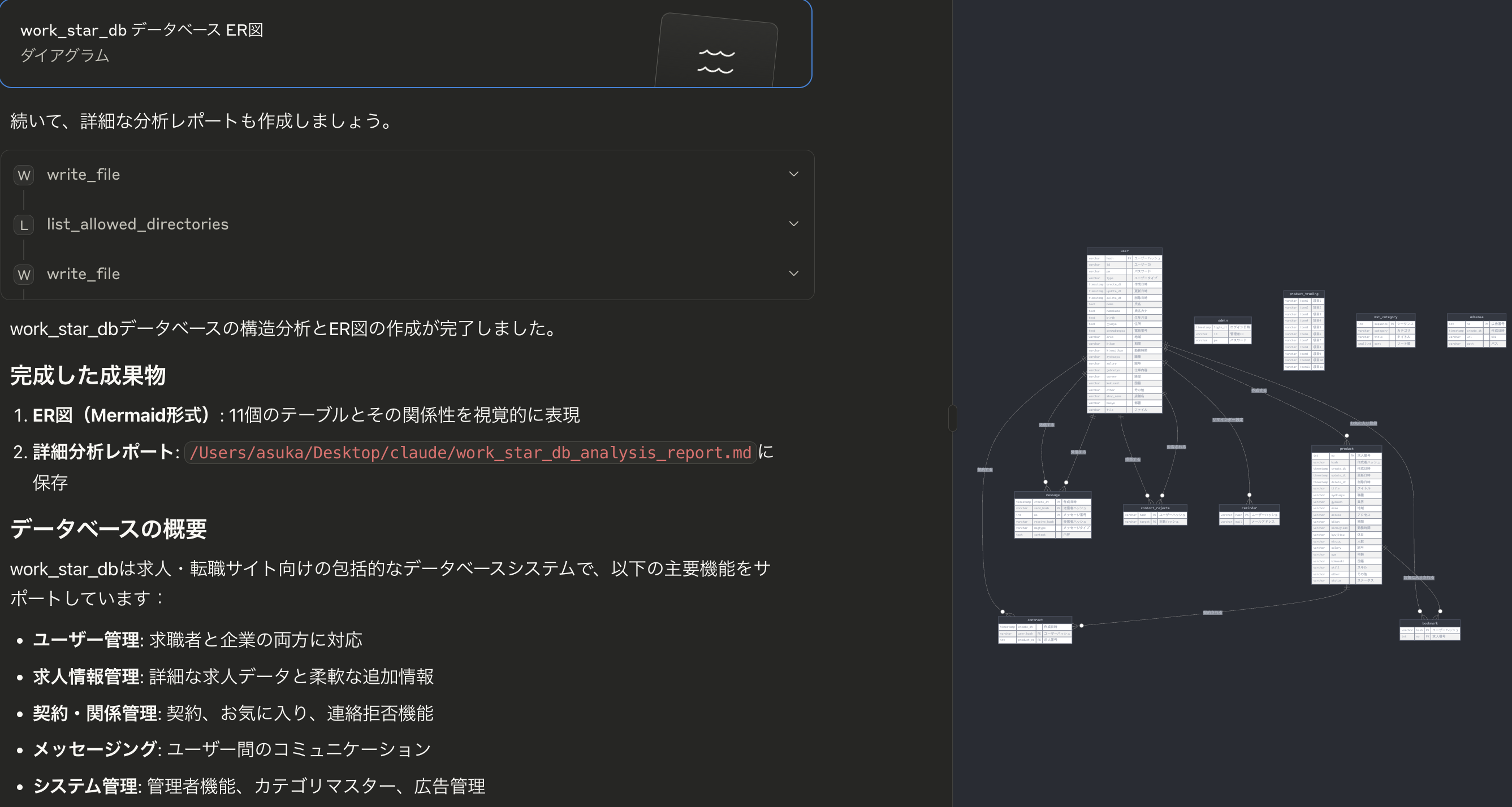
Task: Expand the list_allowed_directories tool result
Action: click(x=793, y=223)
